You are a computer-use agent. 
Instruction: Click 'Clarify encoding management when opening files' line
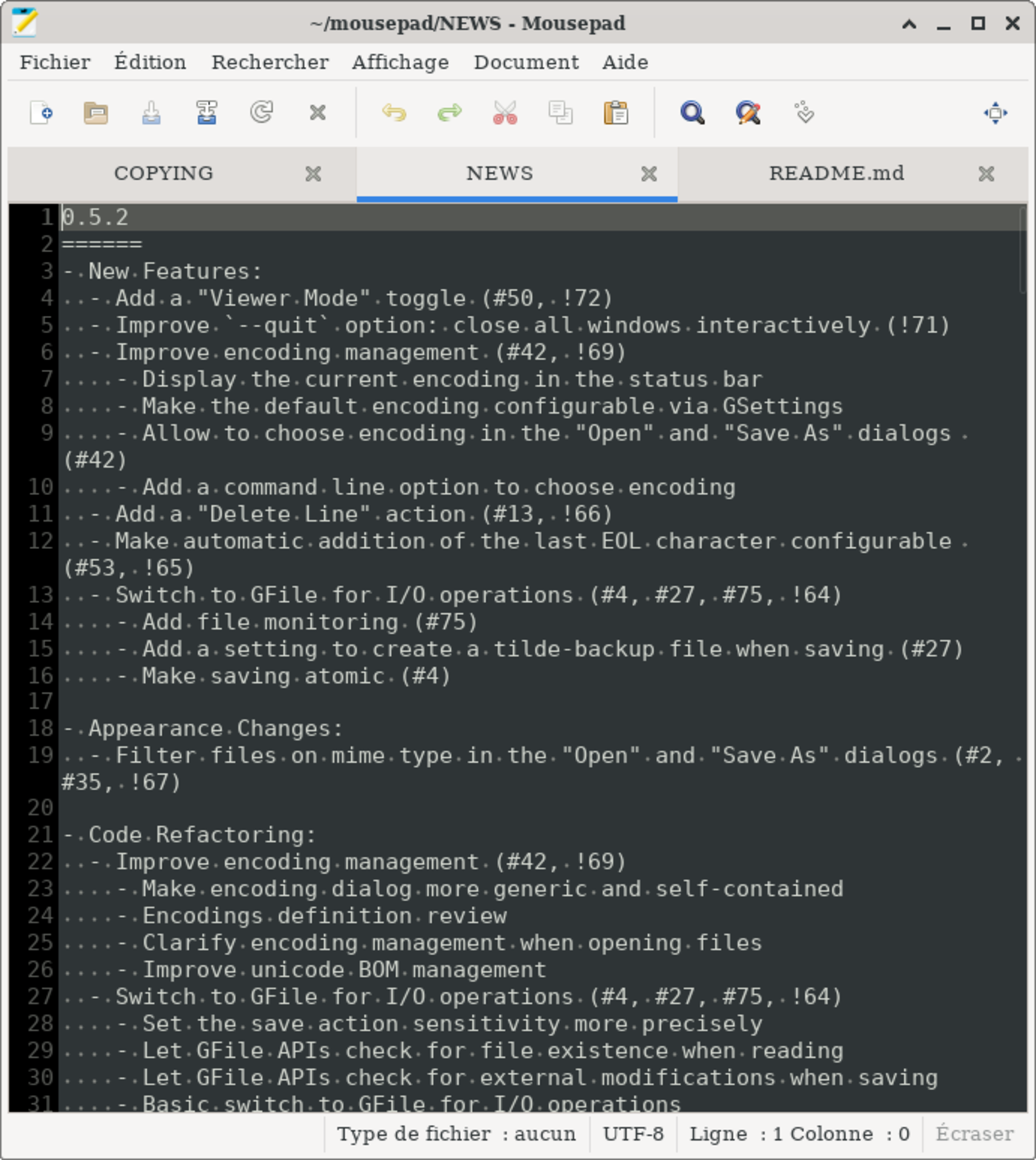tap(411, 943)
